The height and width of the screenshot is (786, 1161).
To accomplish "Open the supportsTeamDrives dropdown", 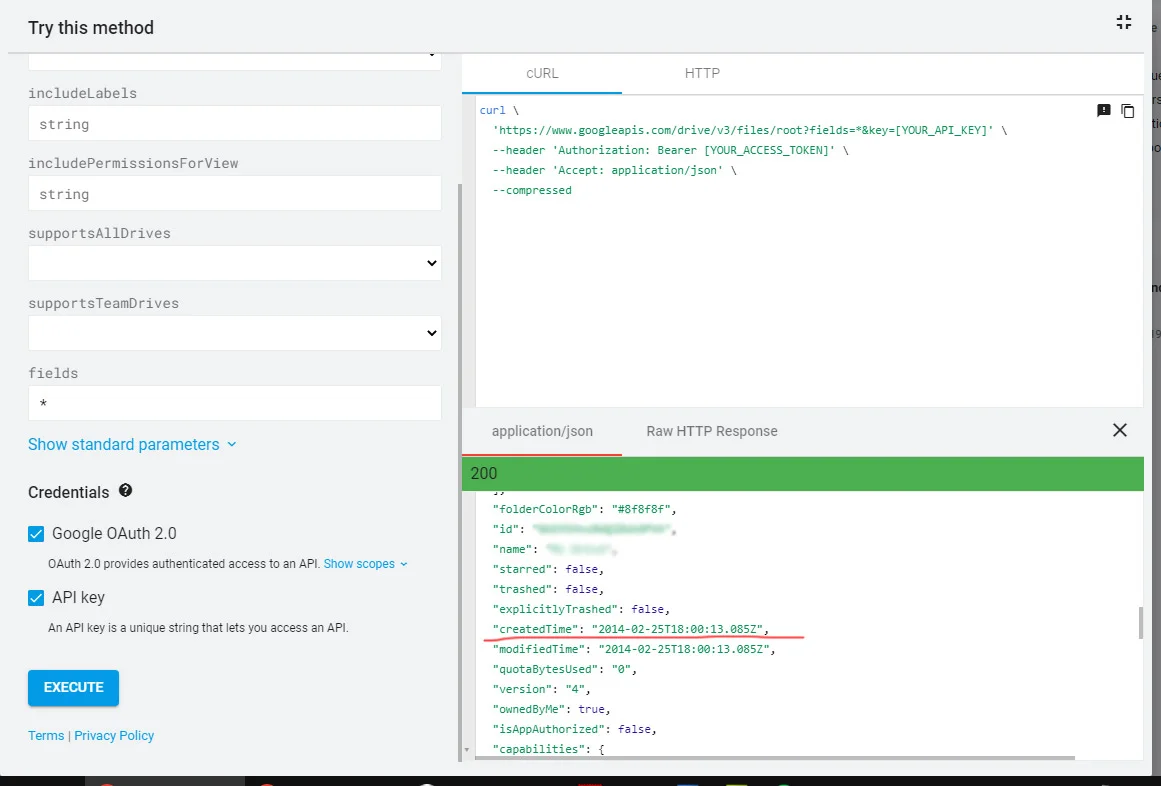I will coord(234,333).
